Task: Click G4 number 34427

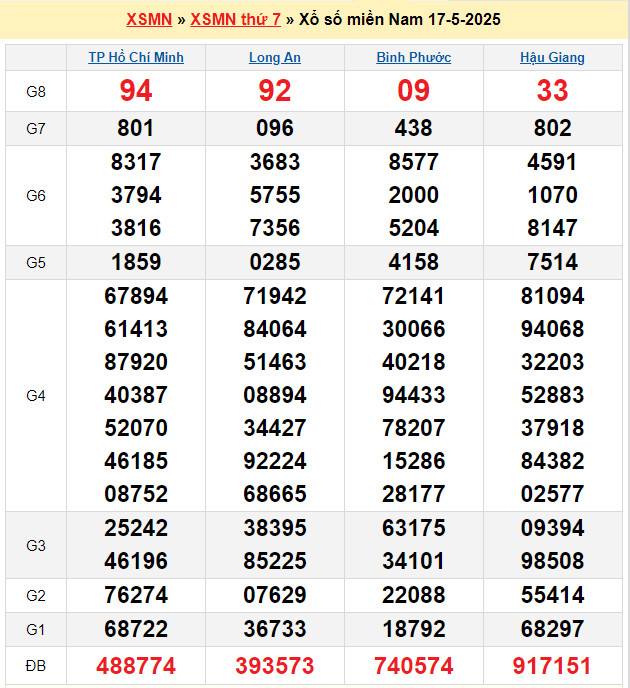Action: [x=275, y=428]
